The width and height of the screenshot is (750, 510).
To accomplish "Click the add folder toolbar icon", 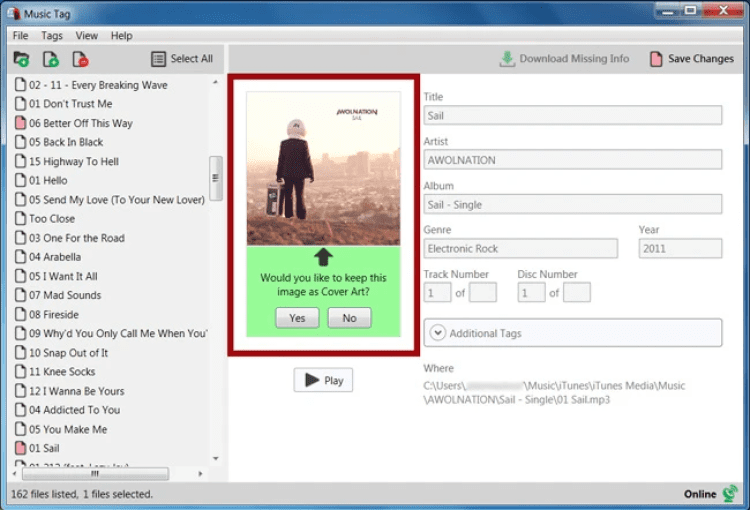I will 21,59.
